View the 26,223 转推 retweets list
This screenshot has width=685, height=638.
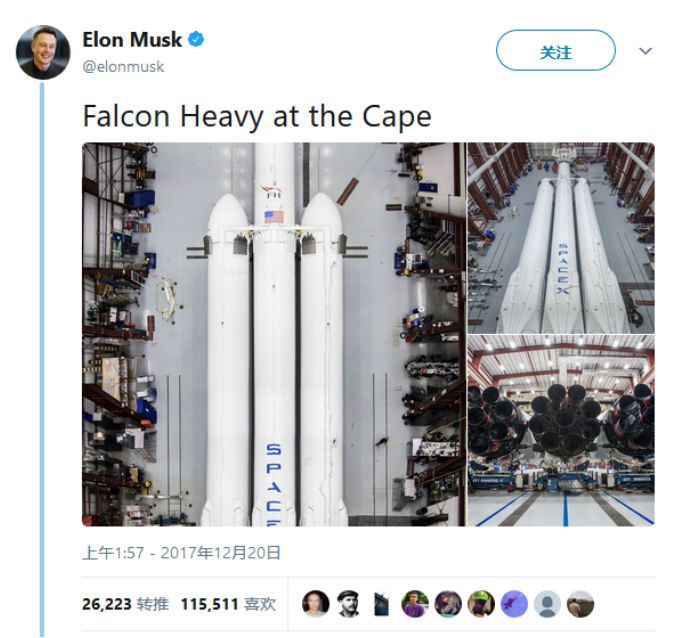coord(125,604)
